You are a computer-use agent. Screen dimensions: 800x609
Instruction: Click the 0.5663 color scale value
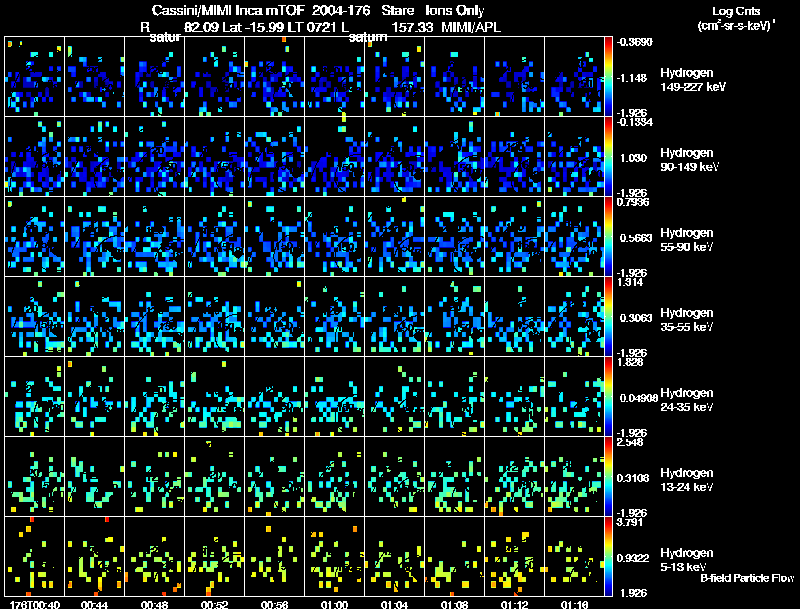pyautogui.click(x=636, y=238)
